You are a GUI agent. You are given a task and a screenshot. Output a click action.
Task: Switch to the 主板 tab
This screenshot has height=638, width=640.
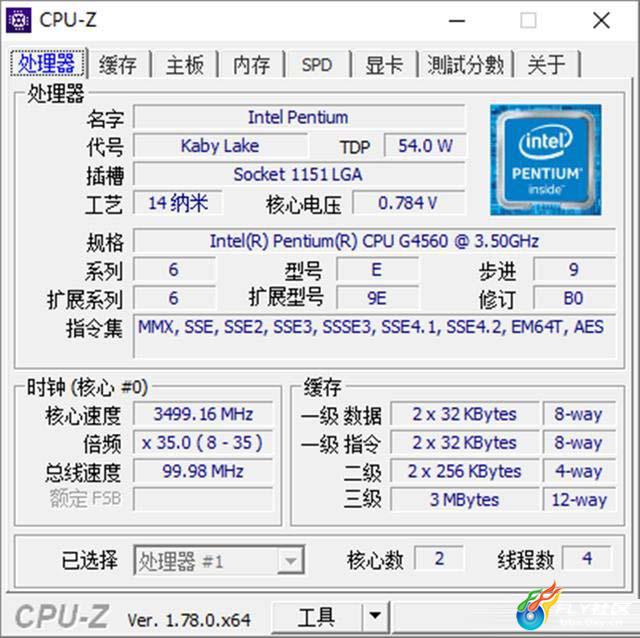point(185,65)
